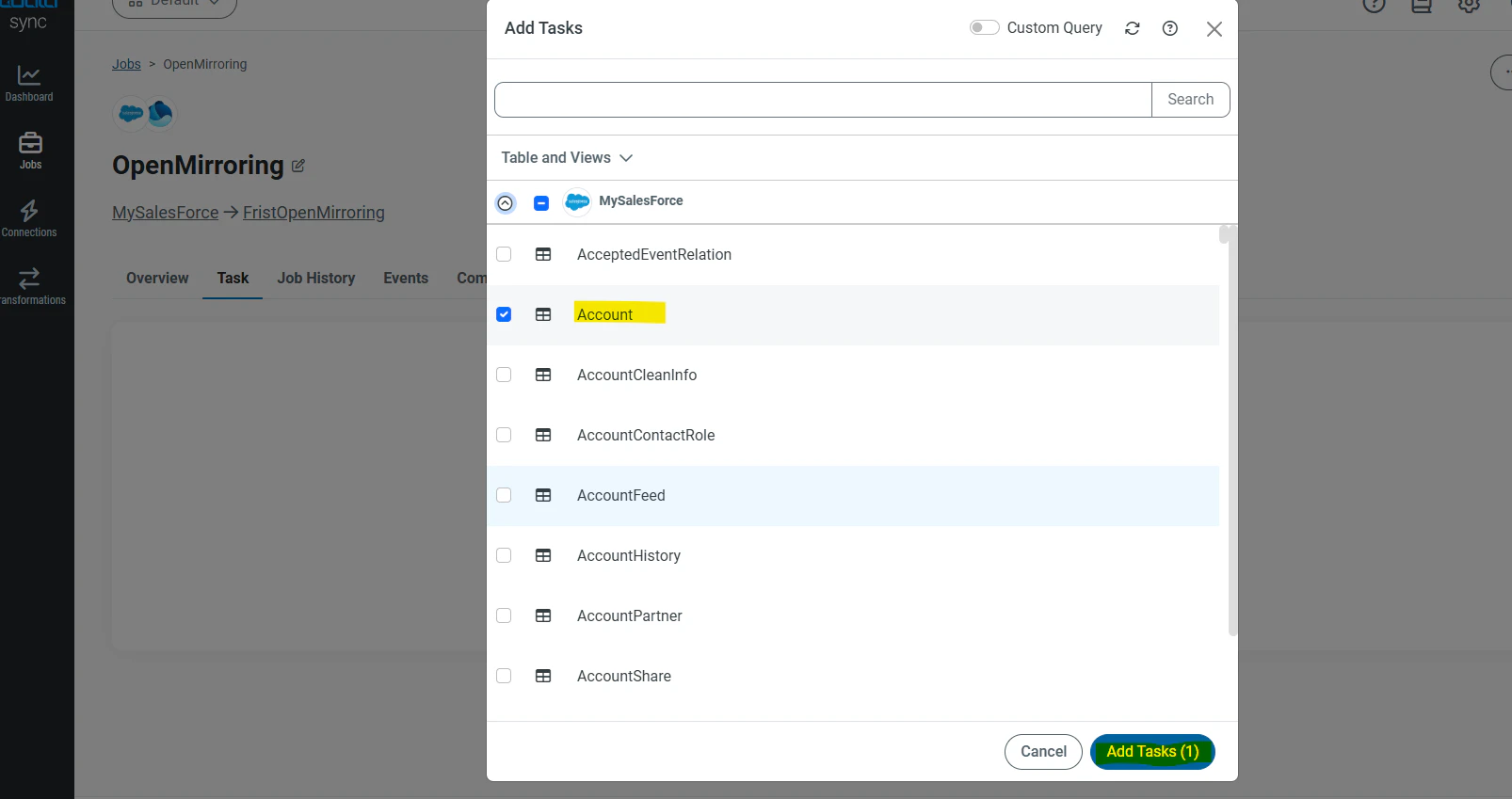Switch to the Job History tab
The image size is (1512, 799).
click(316, 279)
